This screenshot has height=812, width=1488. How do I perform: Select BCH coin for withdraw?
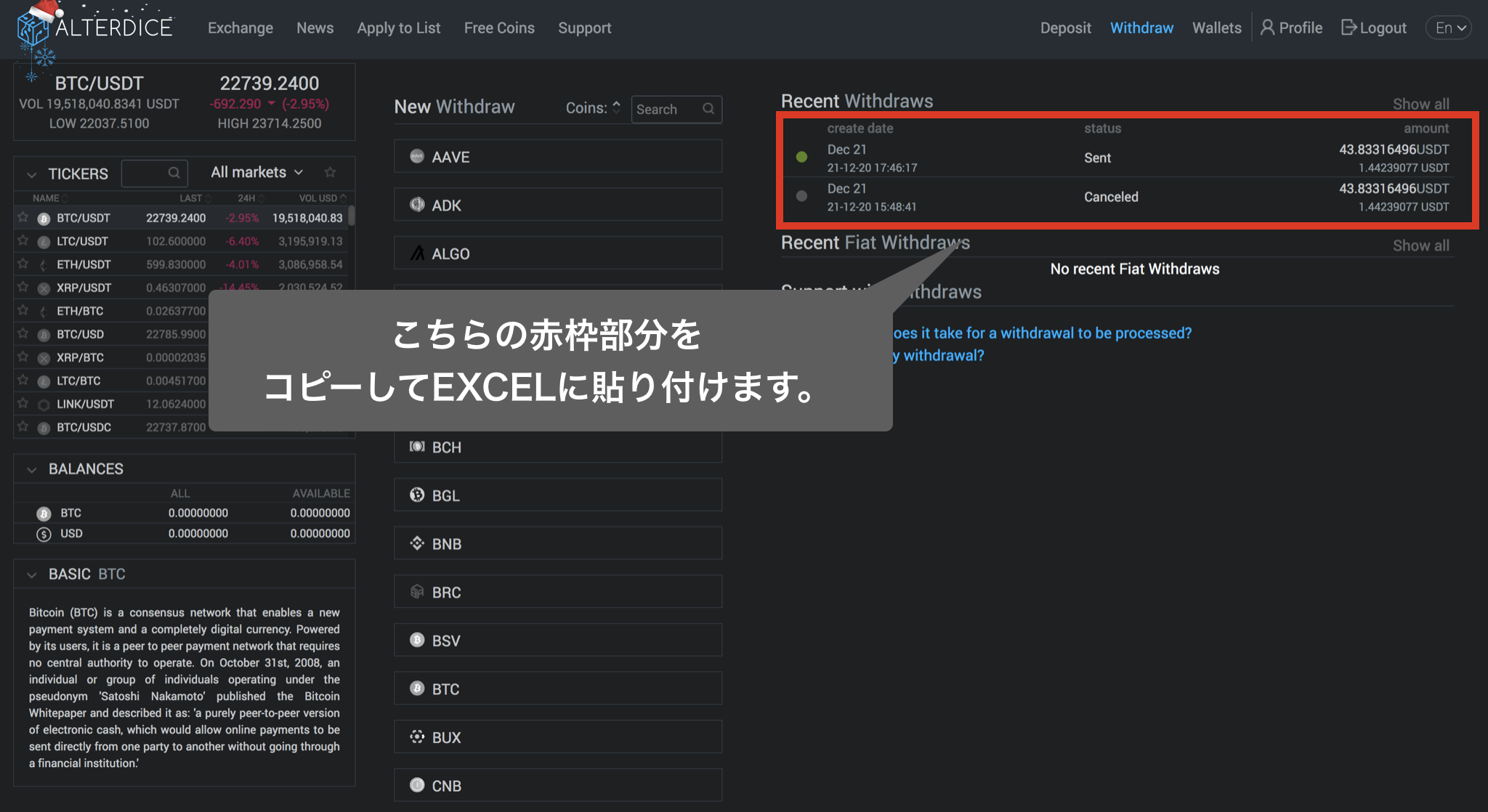(x=558, y=447)
